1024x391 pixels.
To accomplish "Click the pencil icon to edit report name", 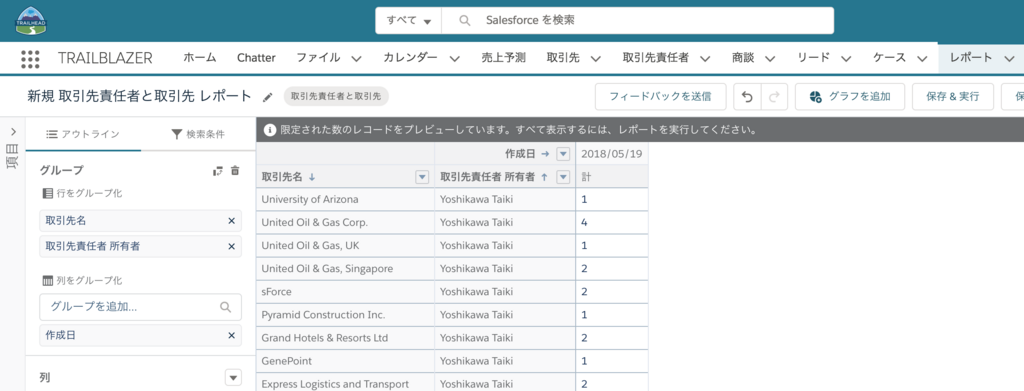I will [x=267, y=97].
